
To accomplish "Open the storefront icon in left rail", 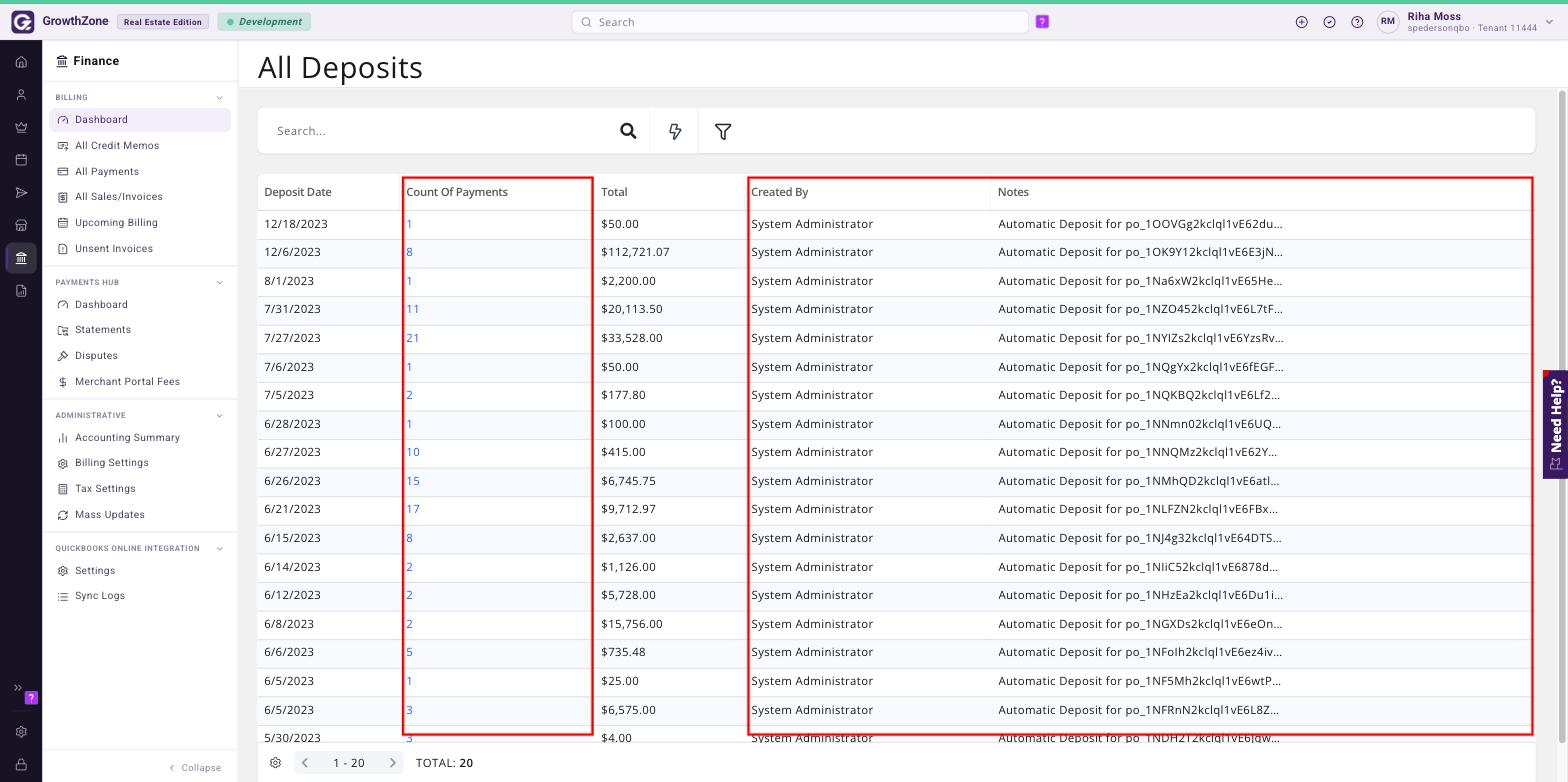I will tap(21, 225).
